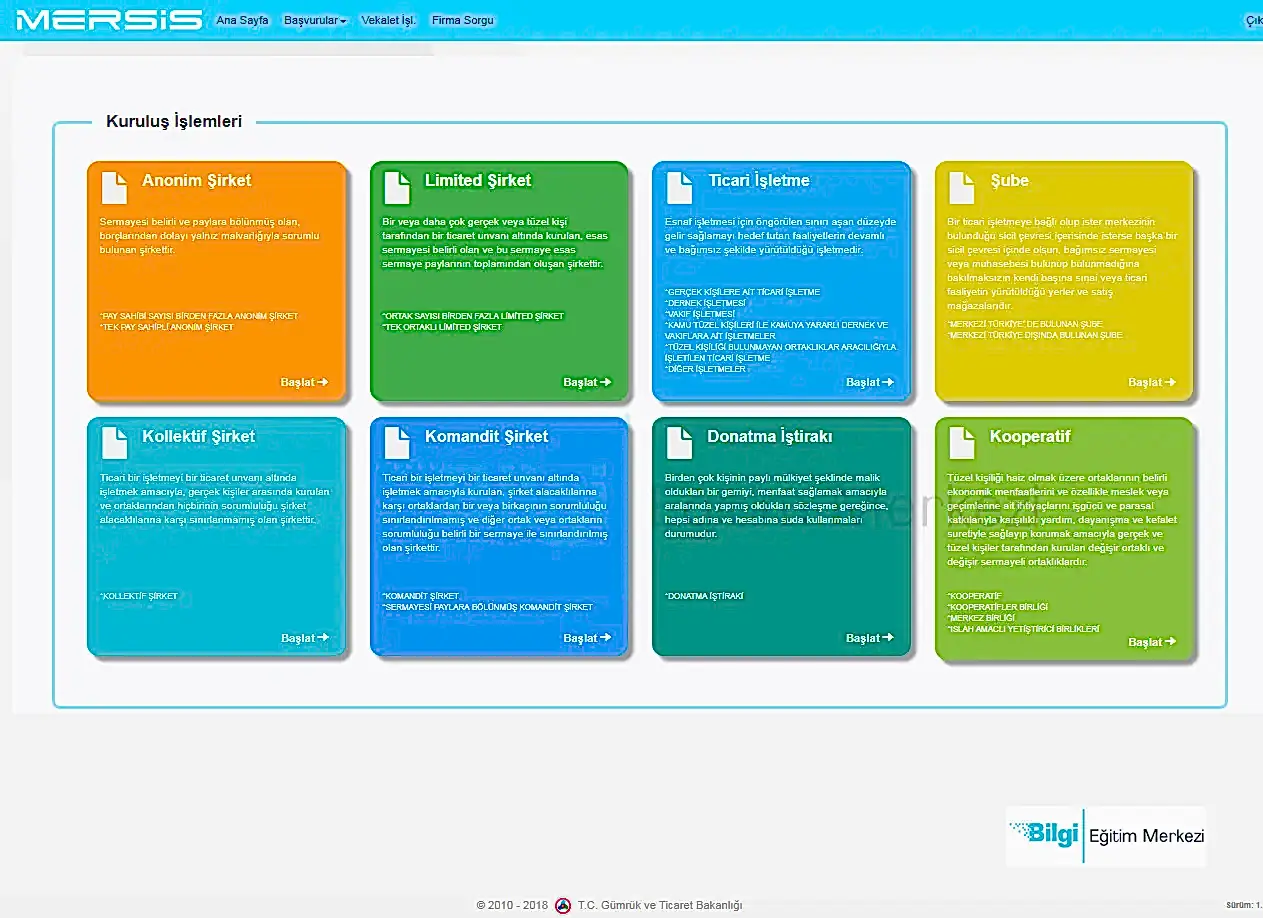Image resolution: width=1263 pixels, height=918 pixels.
Task: Start Limited Şirket application with Başlat
Action: [x=586, y=382]
